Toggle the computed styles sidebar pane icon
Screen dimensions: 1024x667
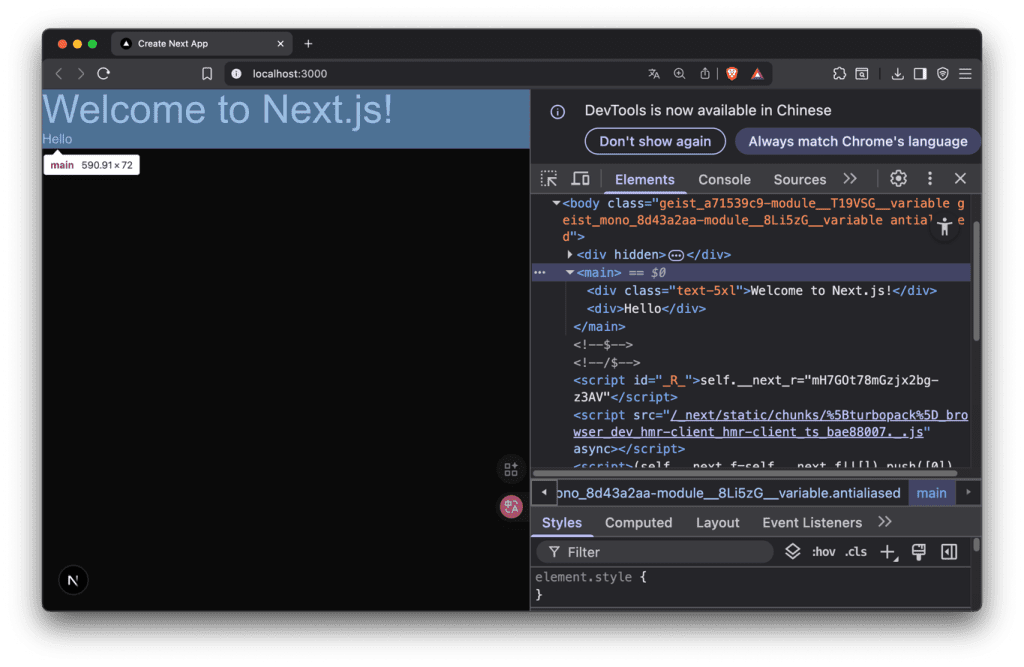tap(949, 552)
